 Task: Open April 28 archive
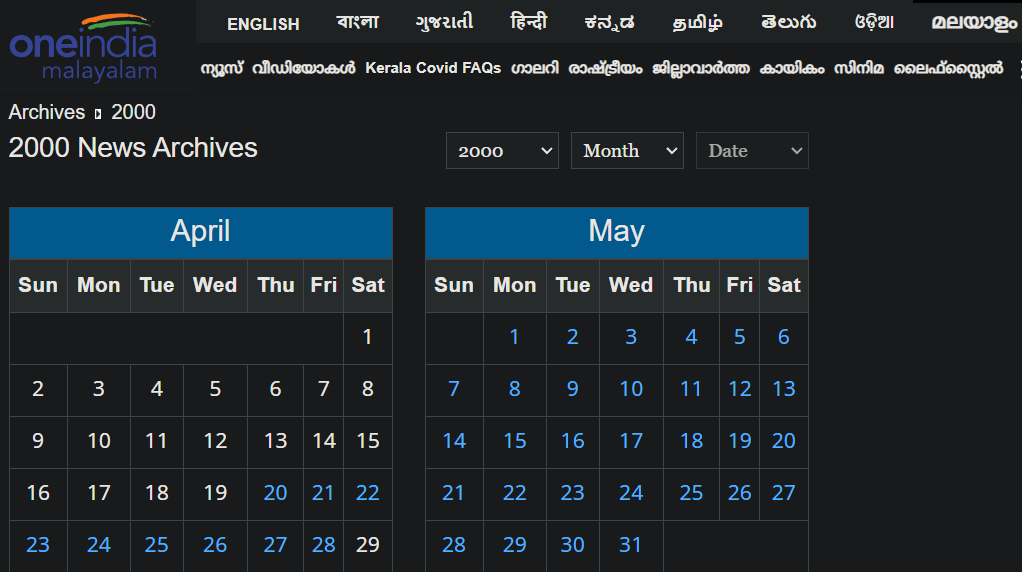click(x=323, y=545)
